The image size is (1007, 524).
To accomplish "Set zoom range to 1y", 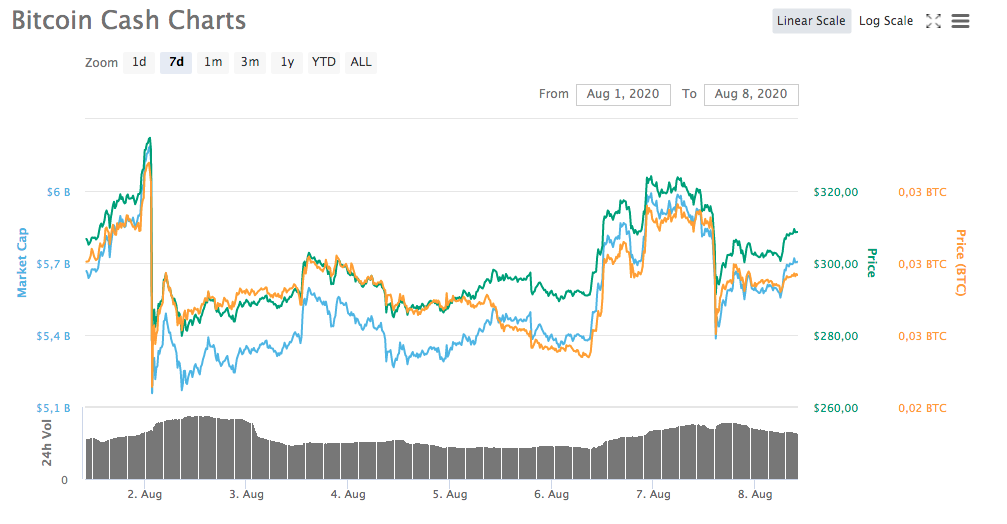I will 287,62.
